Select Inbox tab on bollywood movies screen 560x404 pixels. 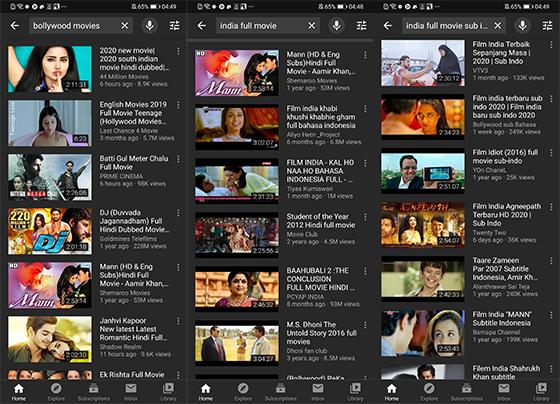click(131, 392)
